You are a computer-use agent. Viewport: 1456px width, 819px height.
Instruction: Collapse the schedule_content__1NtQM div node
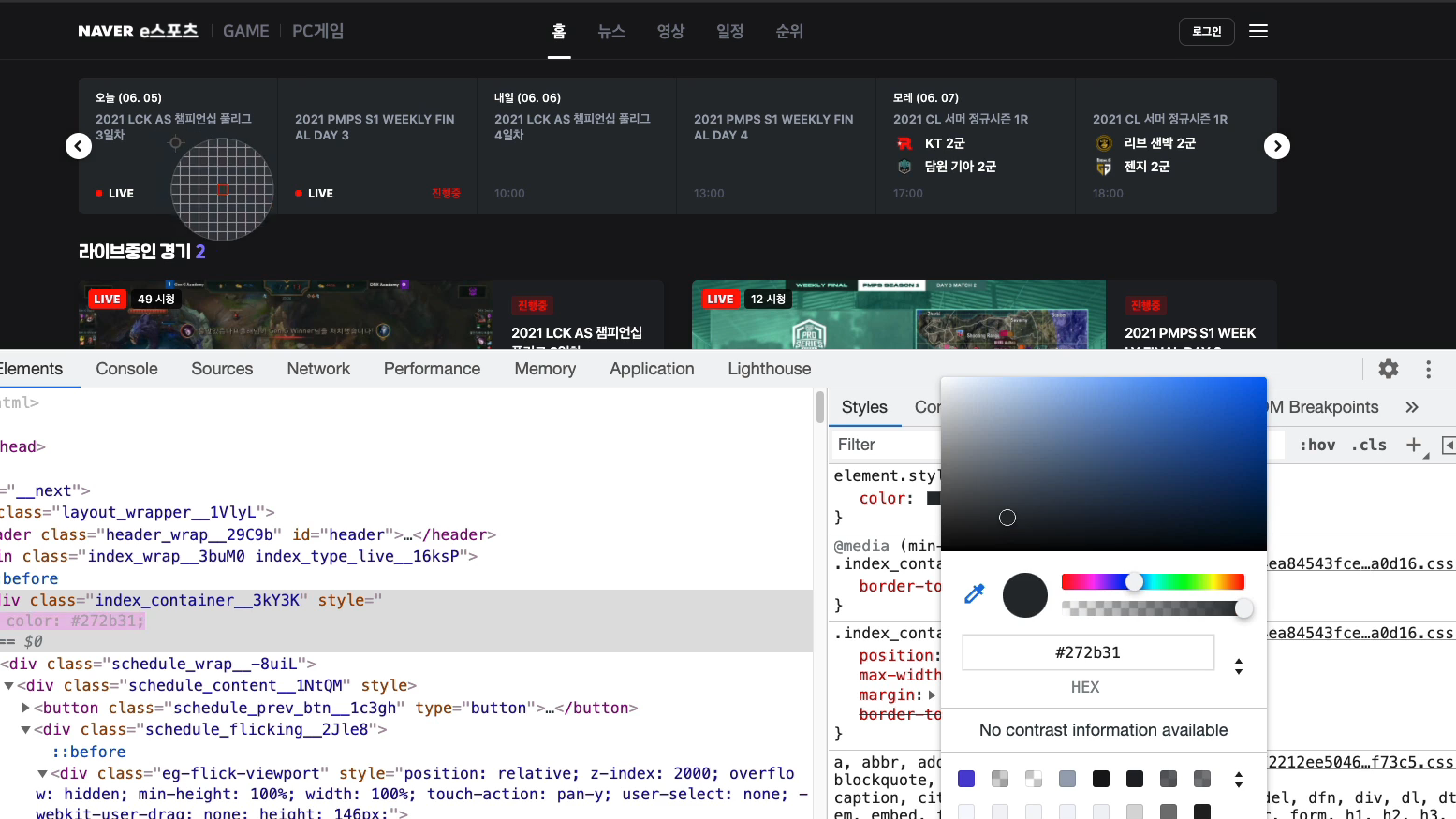click(9, 686)
